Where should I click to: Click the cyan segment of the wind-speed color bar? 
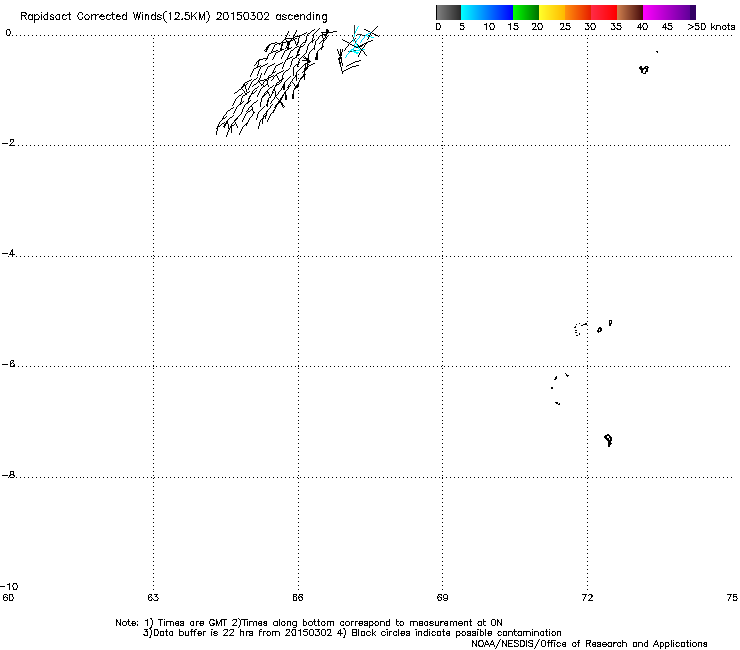click(x=473, y=12)
